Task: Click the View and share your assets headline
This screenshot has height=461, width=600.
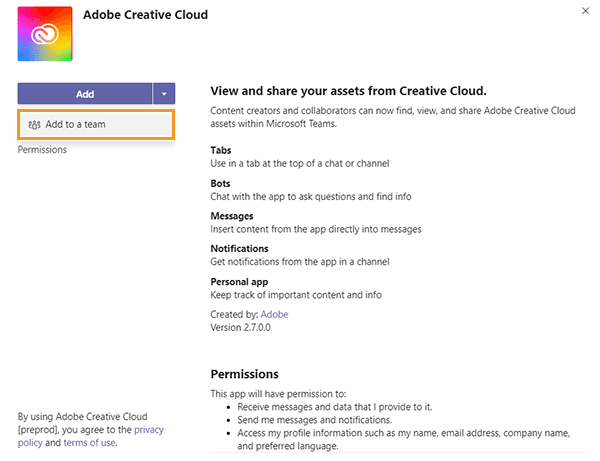Action: [349, 91]
